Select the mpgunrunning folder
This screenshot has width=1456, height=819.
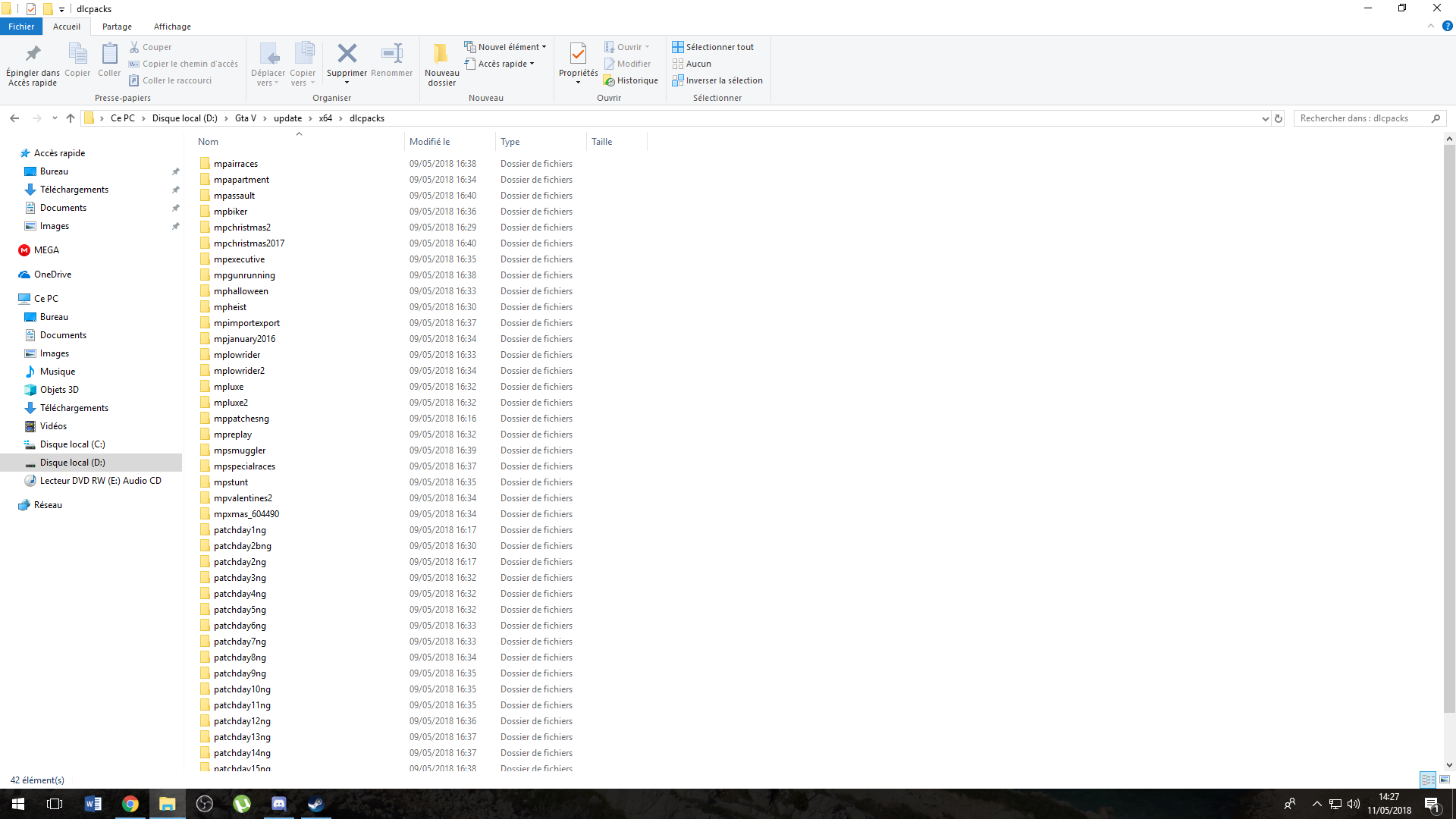click(x=244, y=275)
